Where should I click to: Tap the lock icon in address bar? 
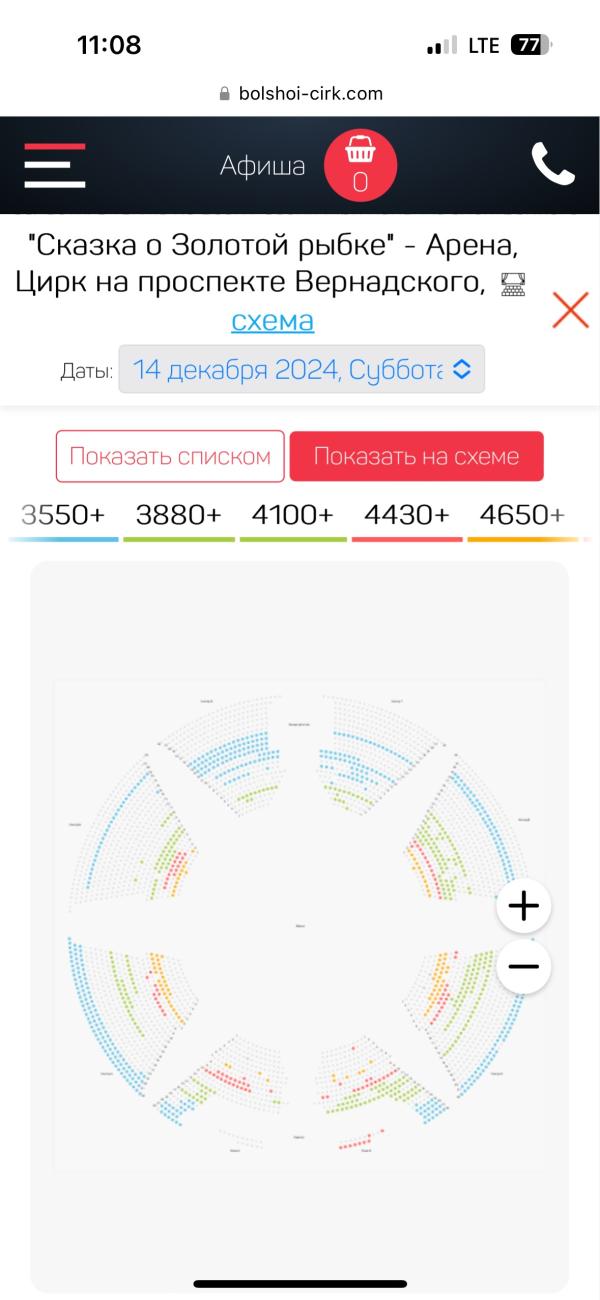pyautogui.click(x=224, y=94)
